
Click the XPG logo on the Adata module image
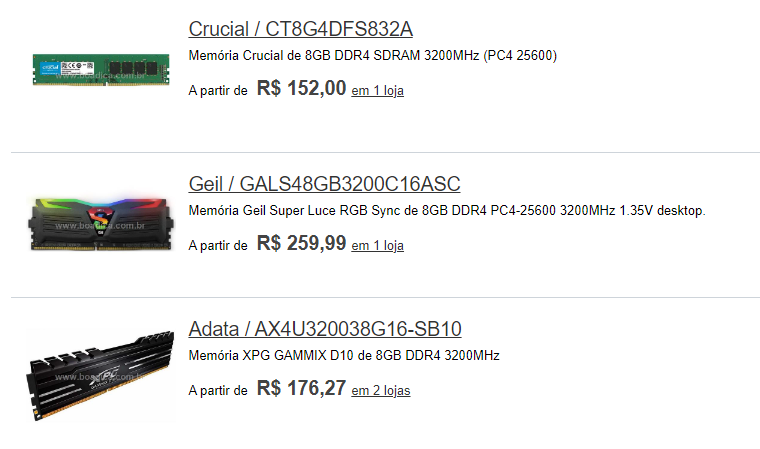[x=106, y=377]
